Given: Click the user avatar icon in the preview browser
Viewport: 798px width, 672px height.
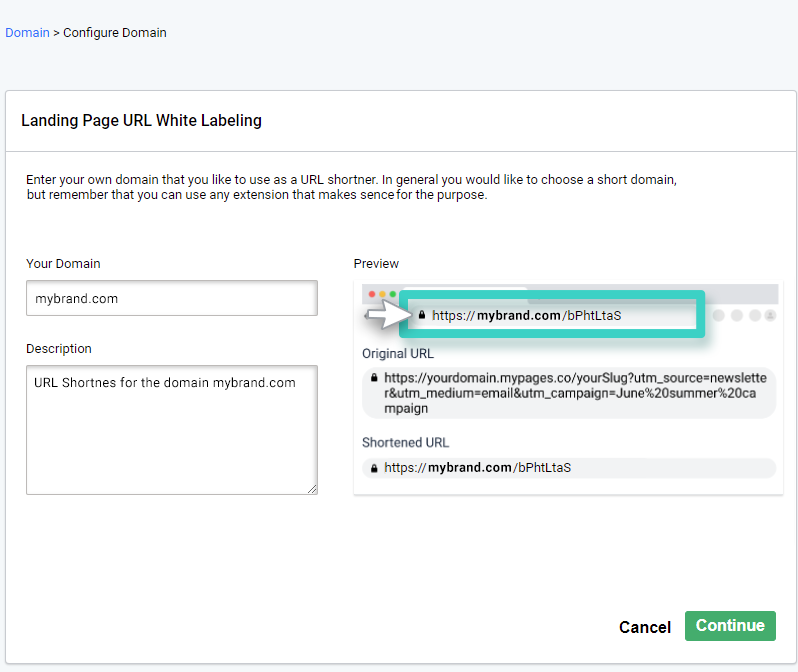Looking at the screenshot, I should (x=769, y=315).
